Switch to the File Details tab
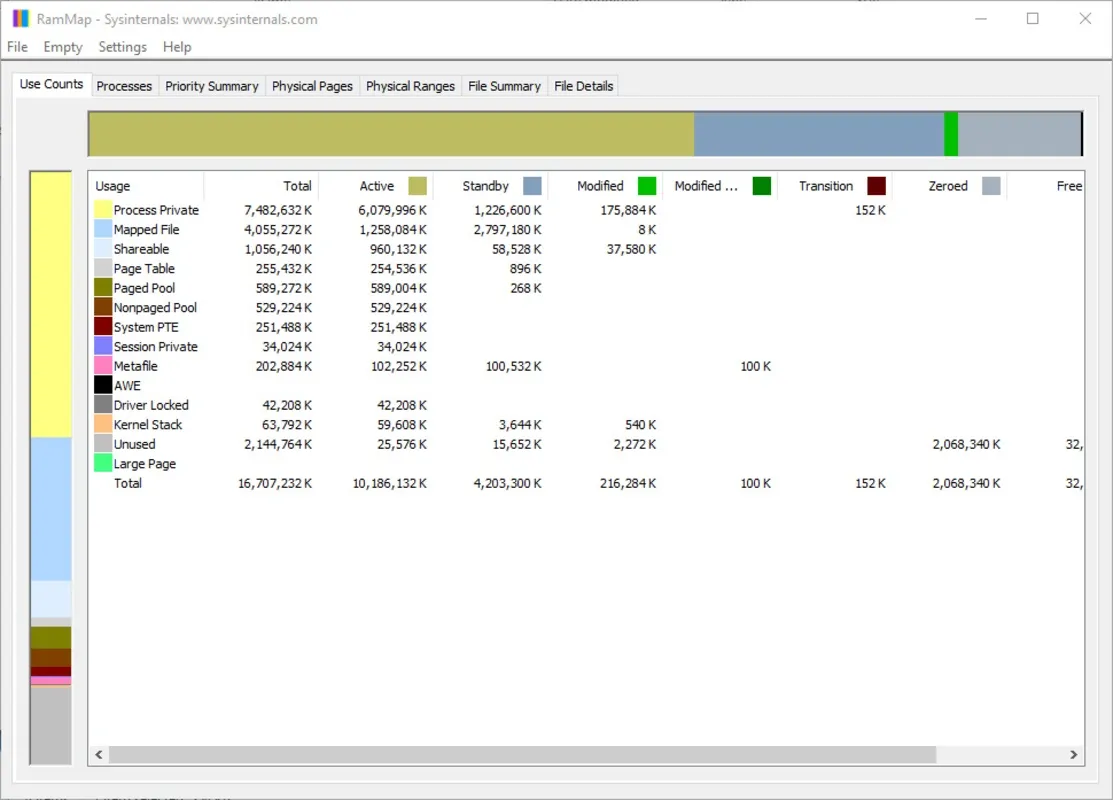The image size is (1113, 800). [x=583, y=86]
